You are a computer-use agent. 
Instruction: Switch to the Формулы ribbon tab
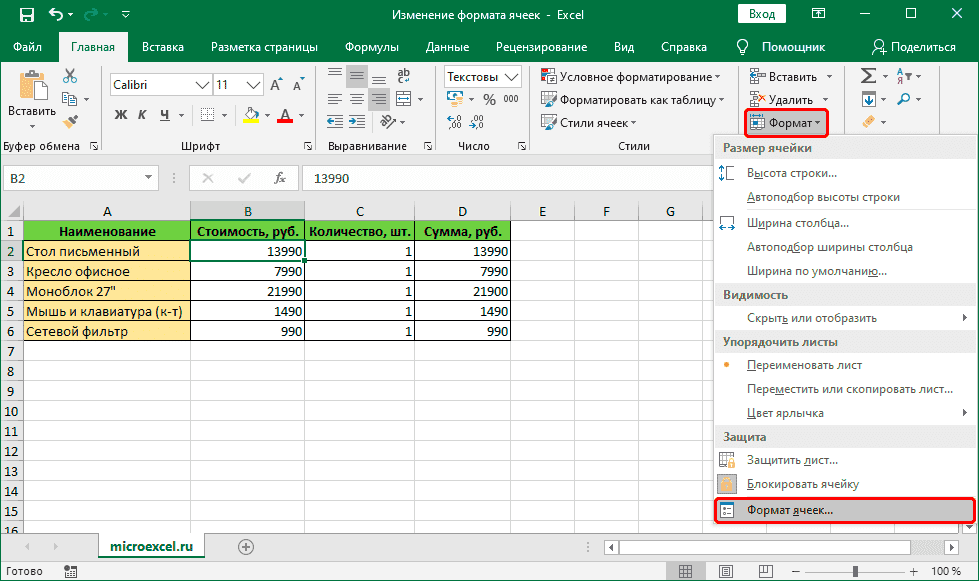(x=371, y=47)
